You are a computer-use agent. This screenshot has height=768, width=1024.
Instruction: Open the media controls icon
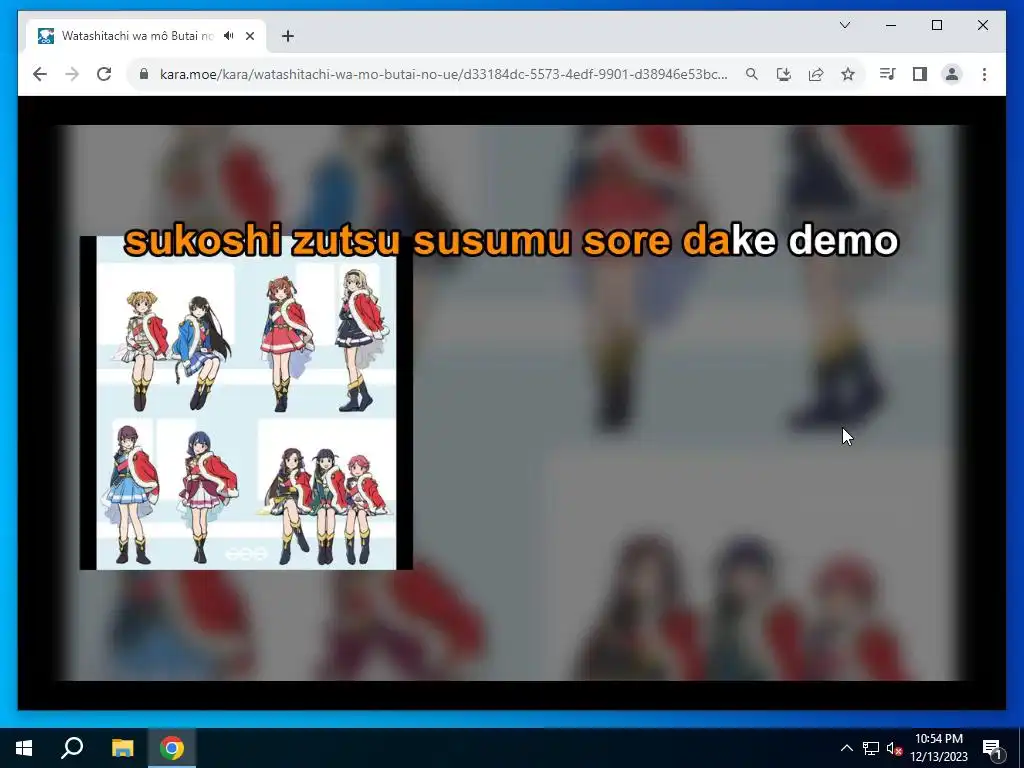pos(888,74)
